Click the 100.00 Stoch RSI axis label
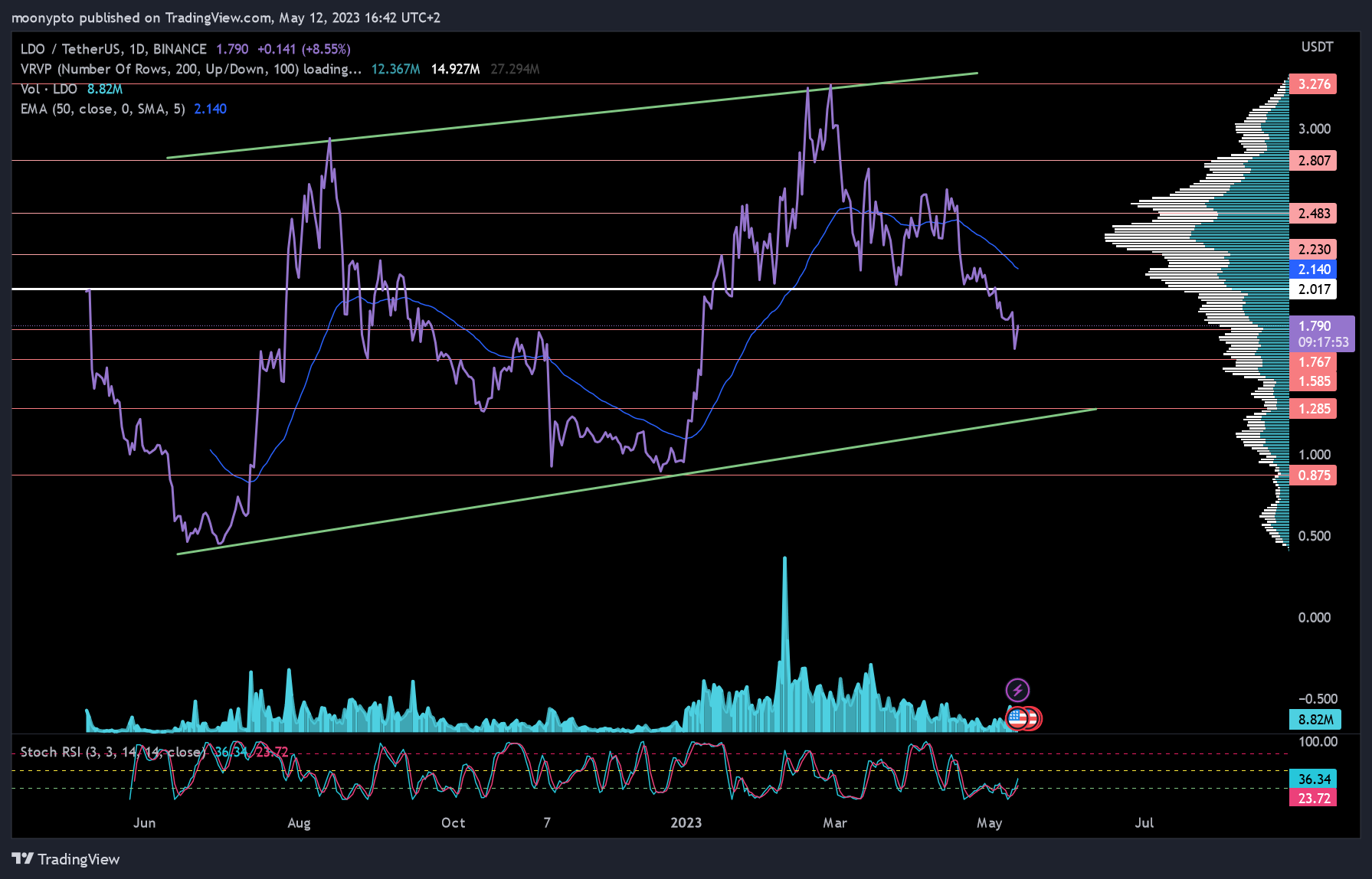This screenshot has width=1372, height=879. (x=1318, y=742)
